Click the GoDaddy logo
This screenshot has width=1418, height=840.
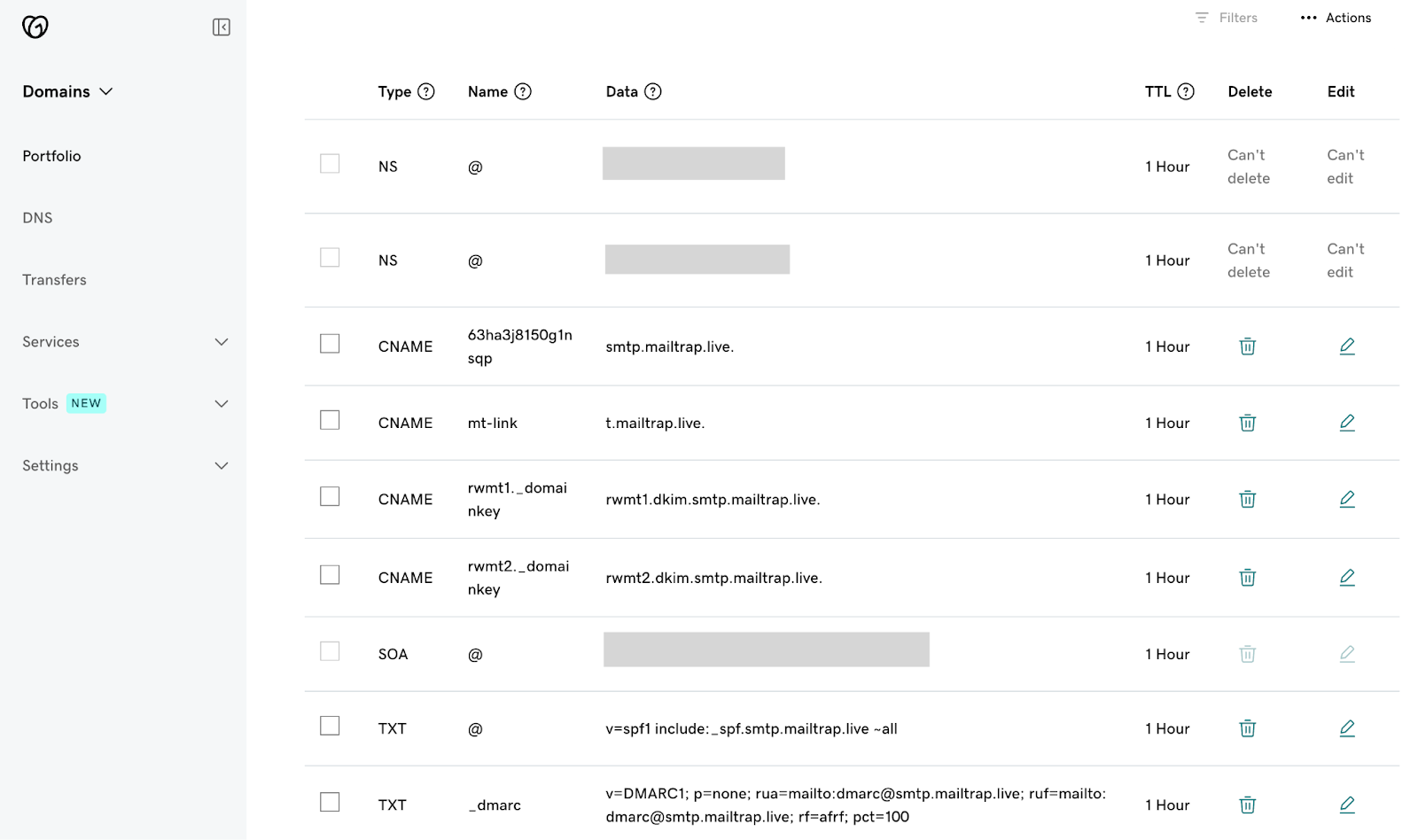click(34, 27)
